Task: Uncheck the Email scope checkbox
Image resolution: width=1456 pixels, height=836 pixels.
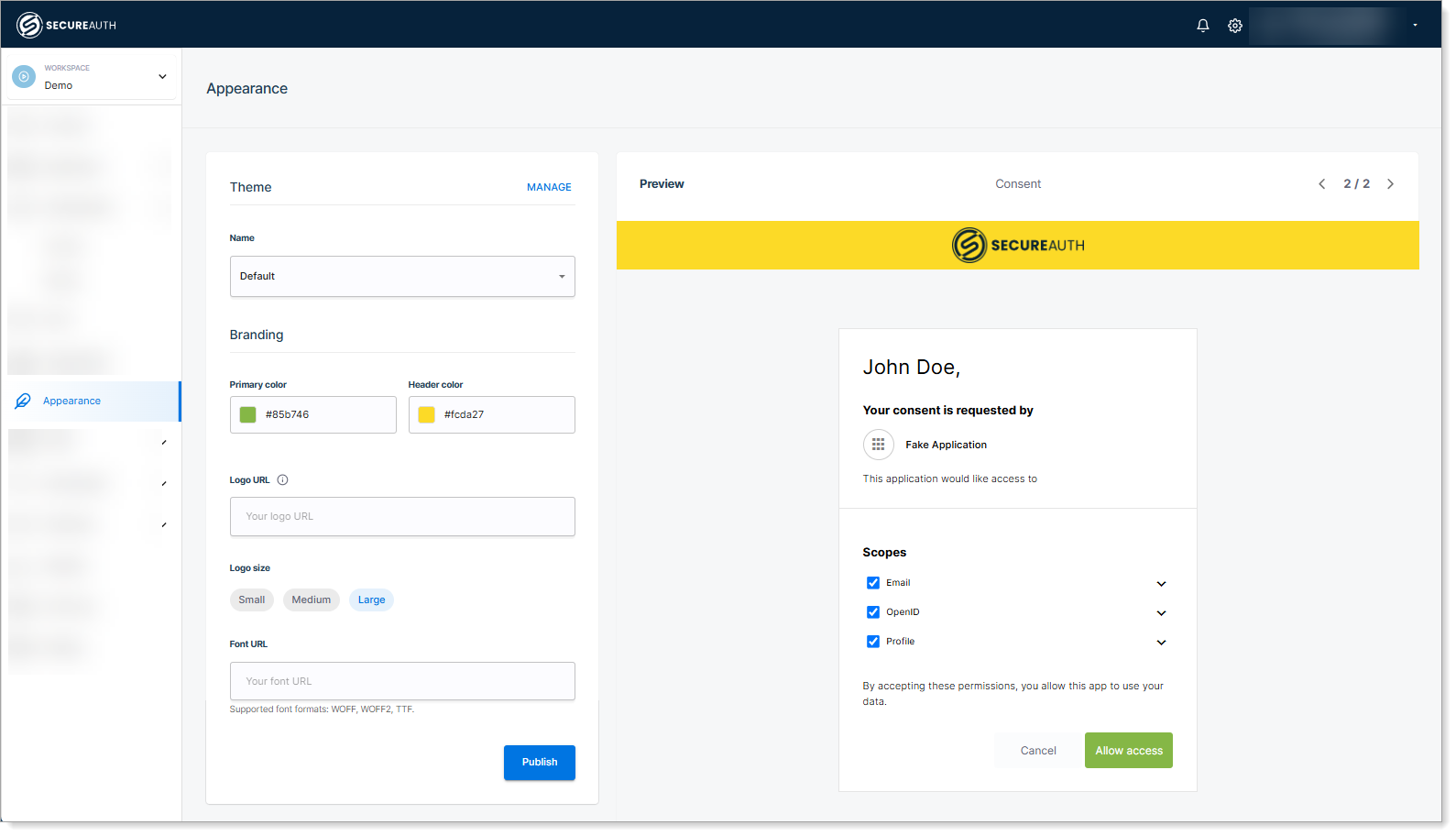Action: click(x=873, y=583)
